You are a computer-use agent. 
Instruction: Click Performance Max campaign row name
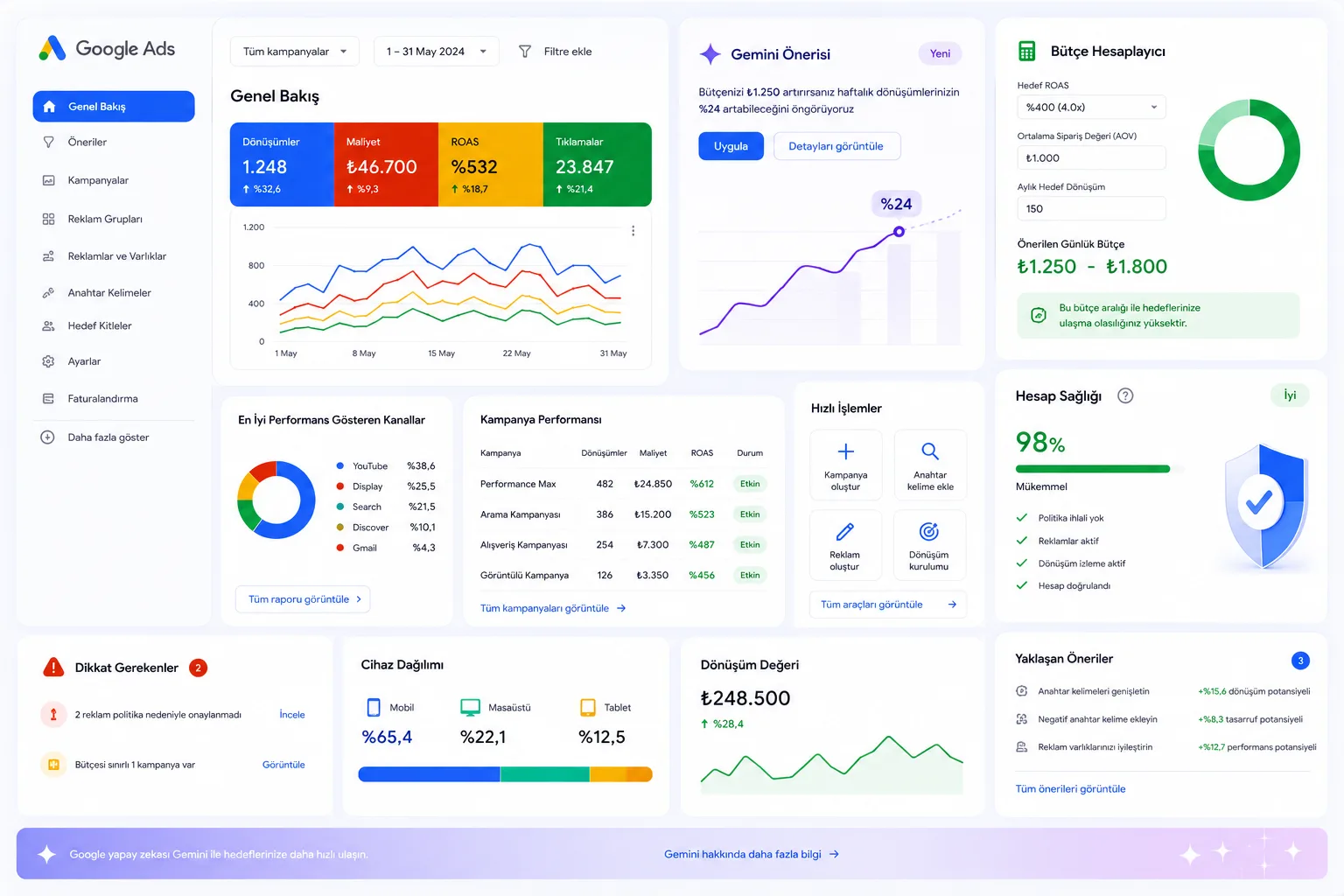pyautogui.click(x=518, y=484)
